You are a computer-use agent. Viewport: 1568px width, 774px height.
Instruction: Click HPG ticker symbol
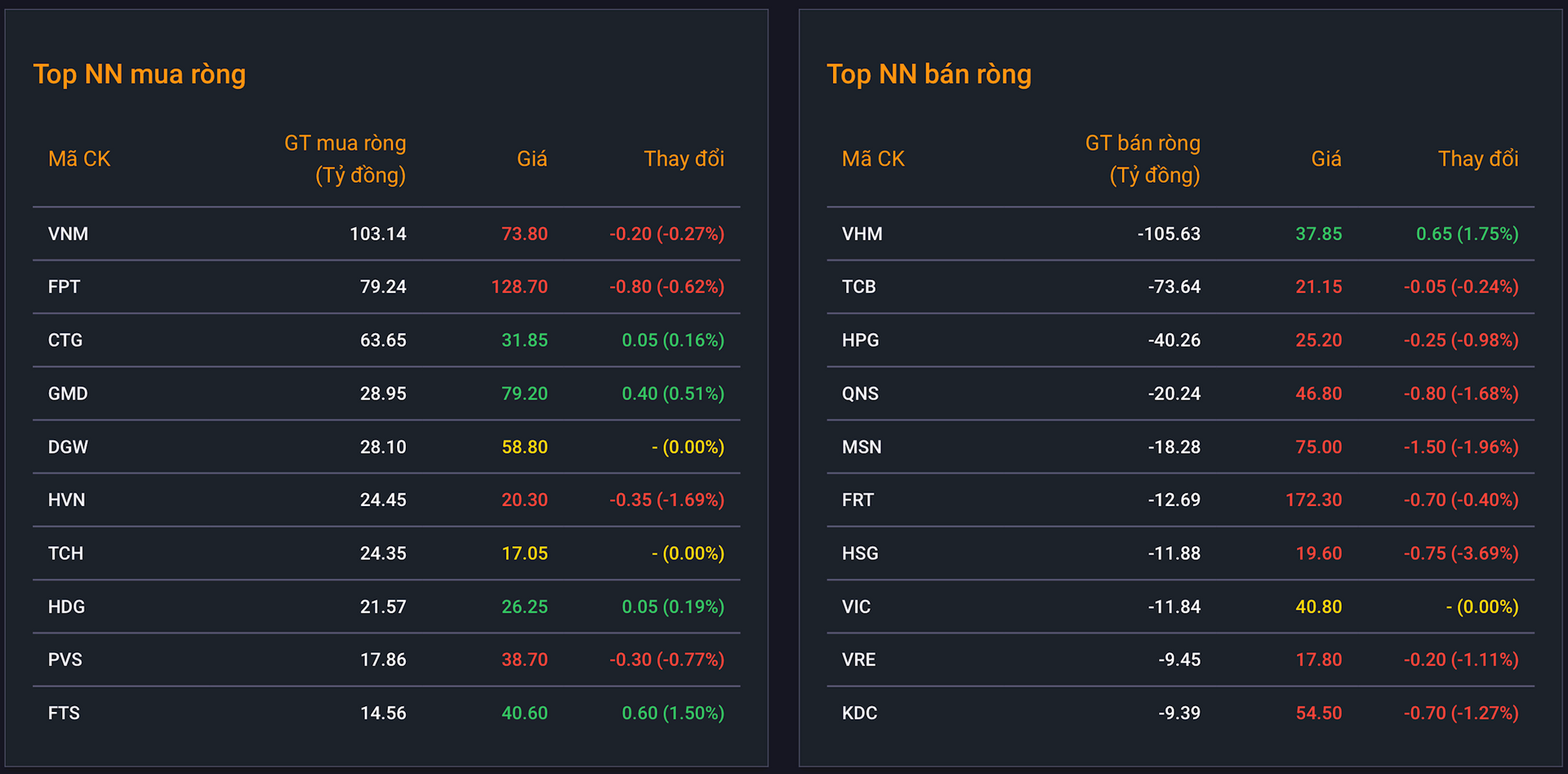coord(861,340)
